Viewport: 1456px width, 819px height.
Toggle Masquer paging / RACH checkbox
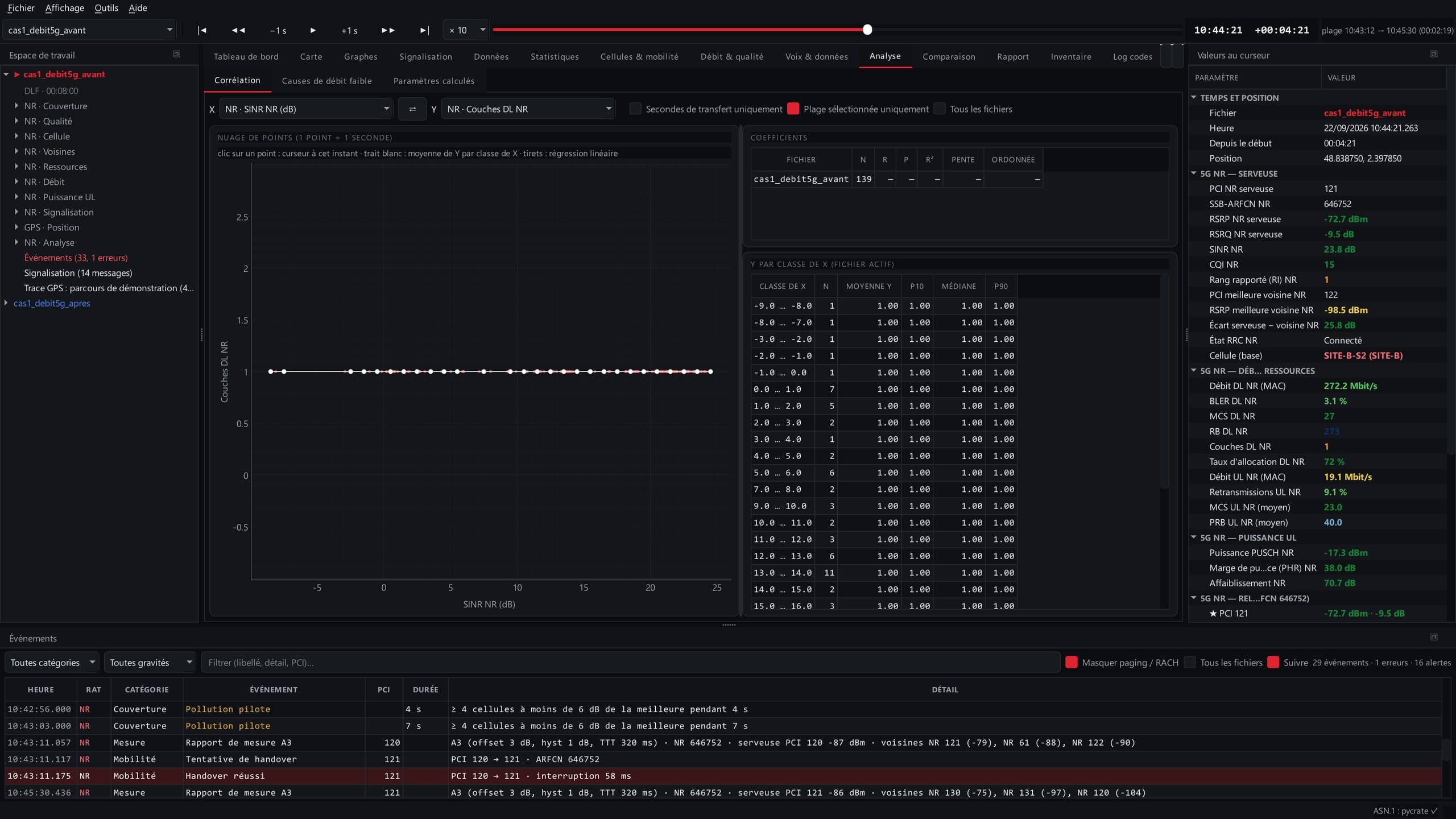pos(1072,663)
